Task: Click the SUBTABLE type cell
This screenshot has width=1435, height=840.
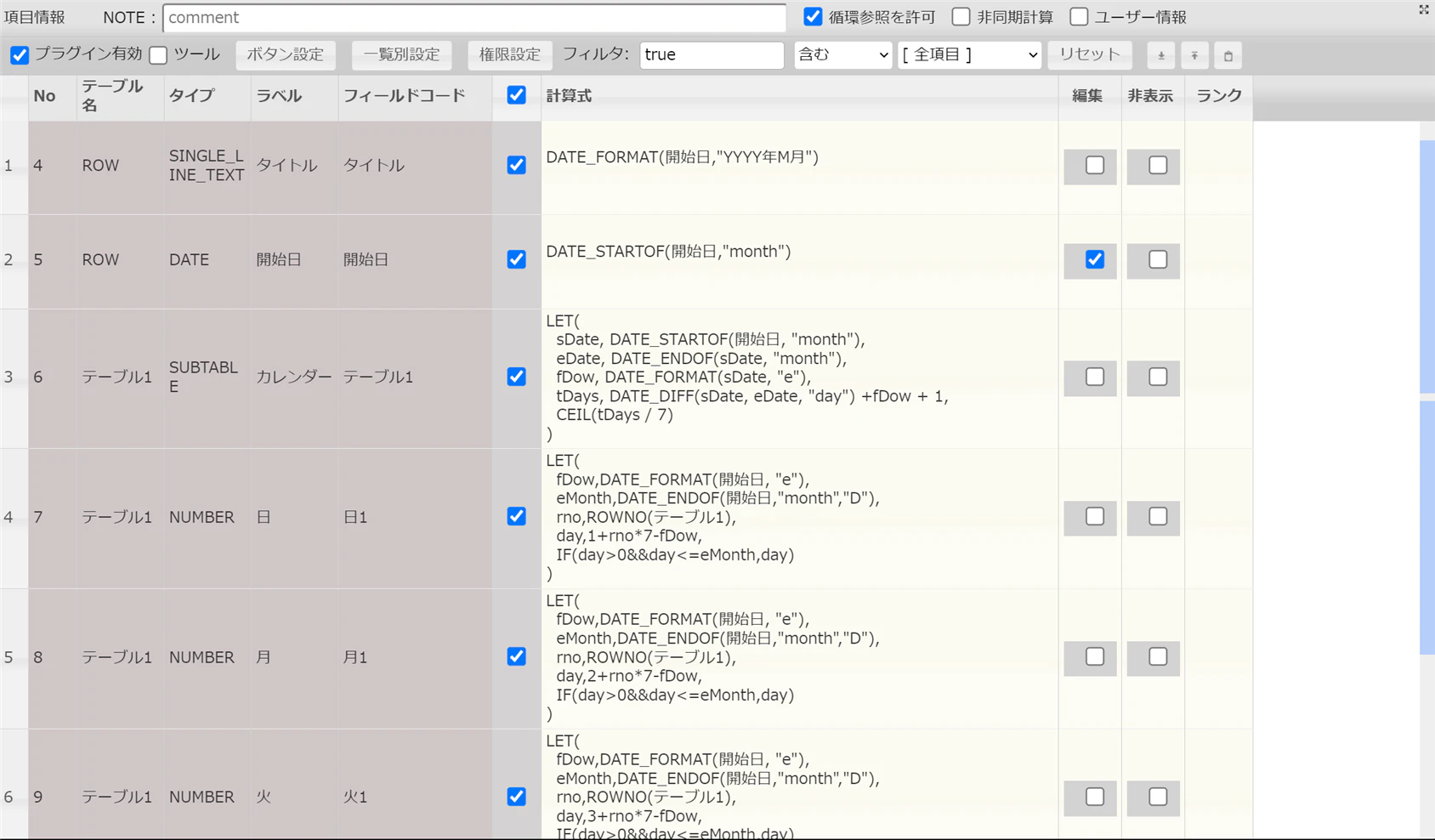Action: [x=207, y=377]
